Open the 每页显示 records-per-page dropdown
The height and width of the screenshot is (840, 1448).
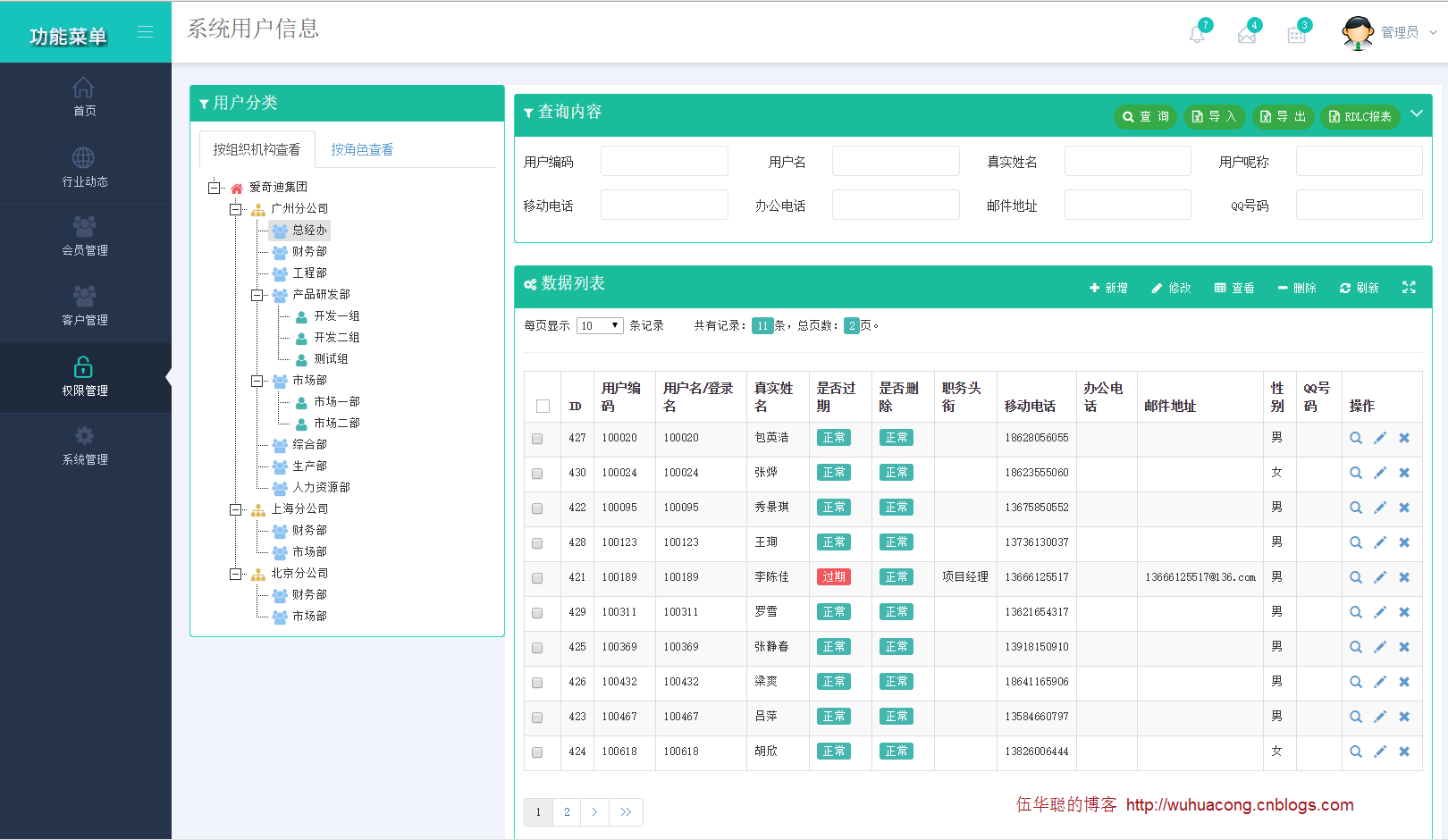point(600,325)
